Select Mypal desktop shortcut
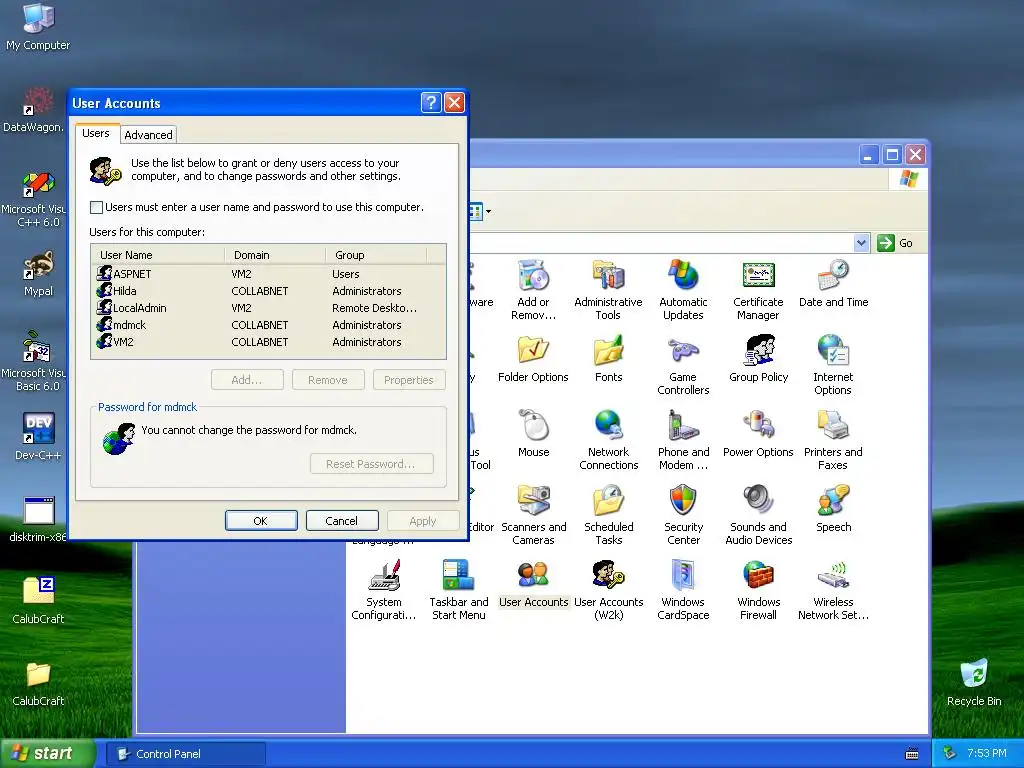1024x768 pixels. click(x=38, y=274)
